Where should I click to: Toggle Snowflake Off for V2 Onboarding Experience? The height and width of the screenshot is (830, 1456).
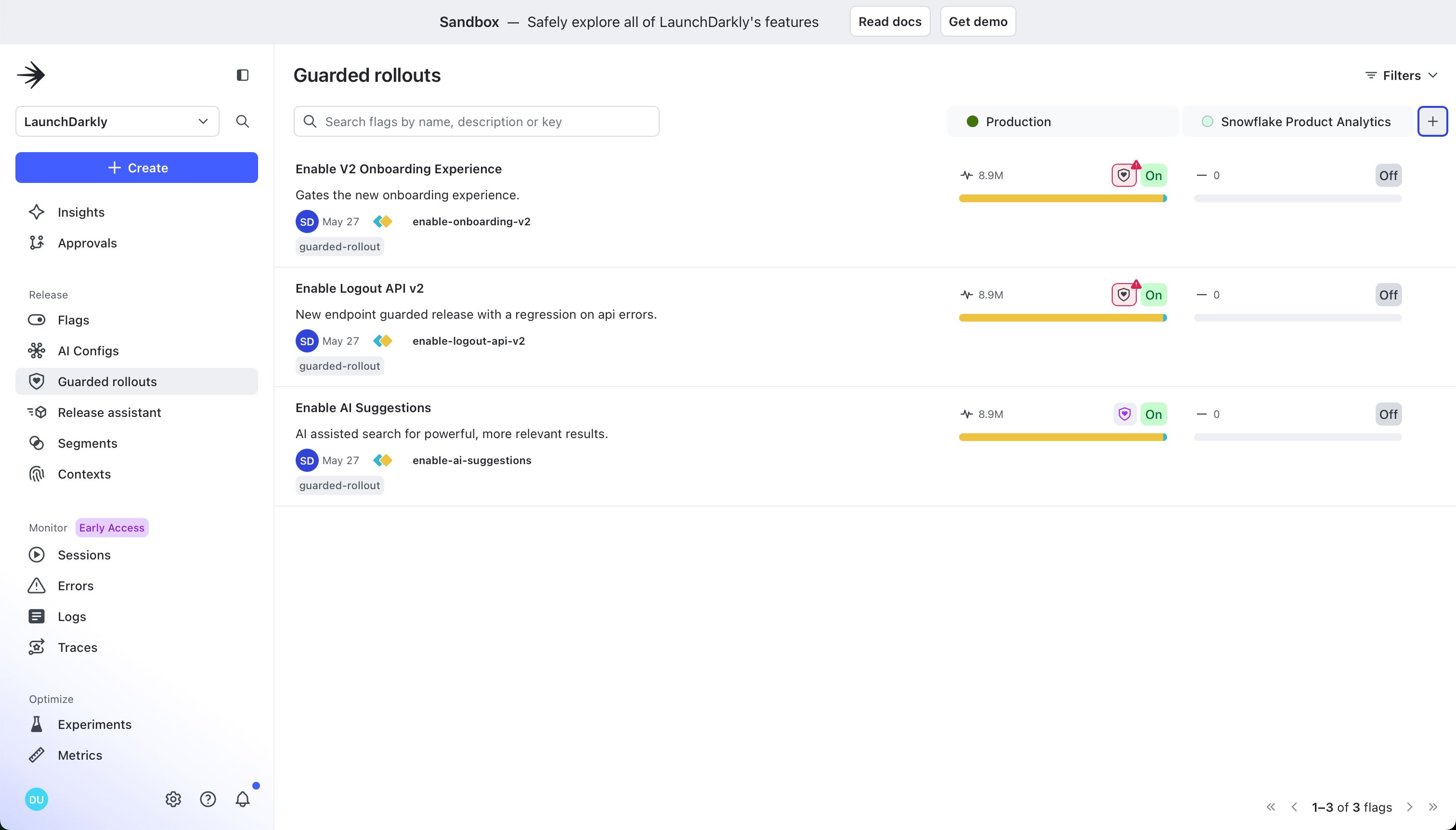tap(1388, 176)
